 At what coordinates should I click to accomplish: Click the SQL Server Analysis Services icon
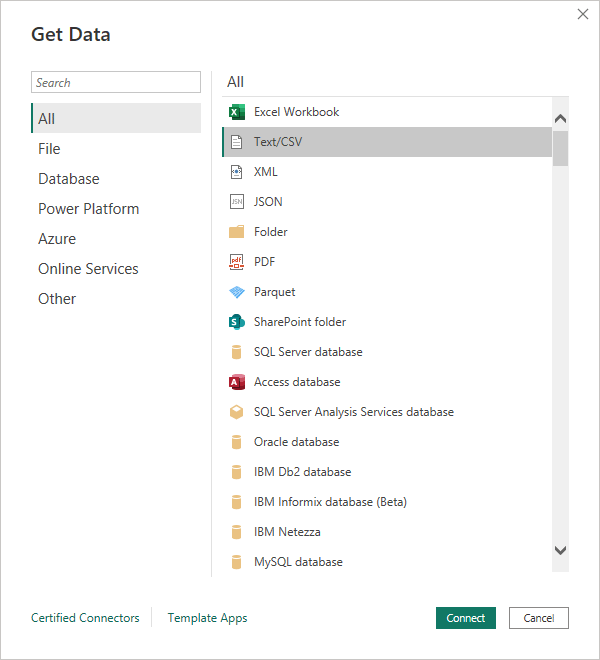[x=237, y=412]
